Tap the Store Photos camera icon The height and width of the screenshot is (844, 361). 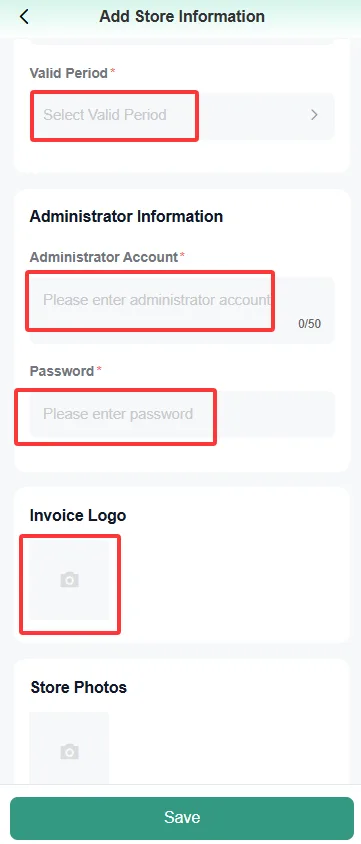[69, 751]
